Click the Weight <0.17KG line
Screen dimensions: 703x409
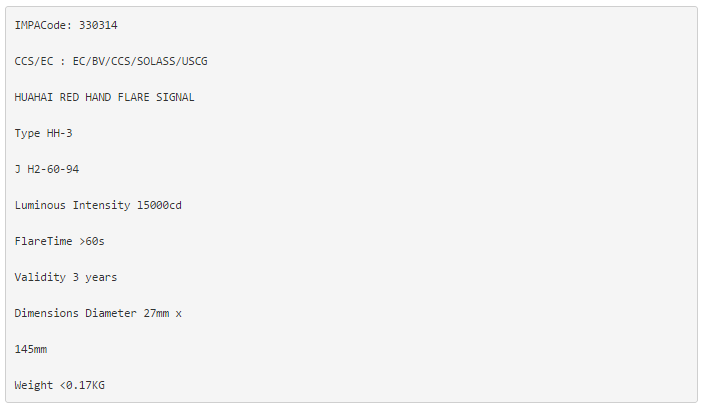[x=60, y=385]
